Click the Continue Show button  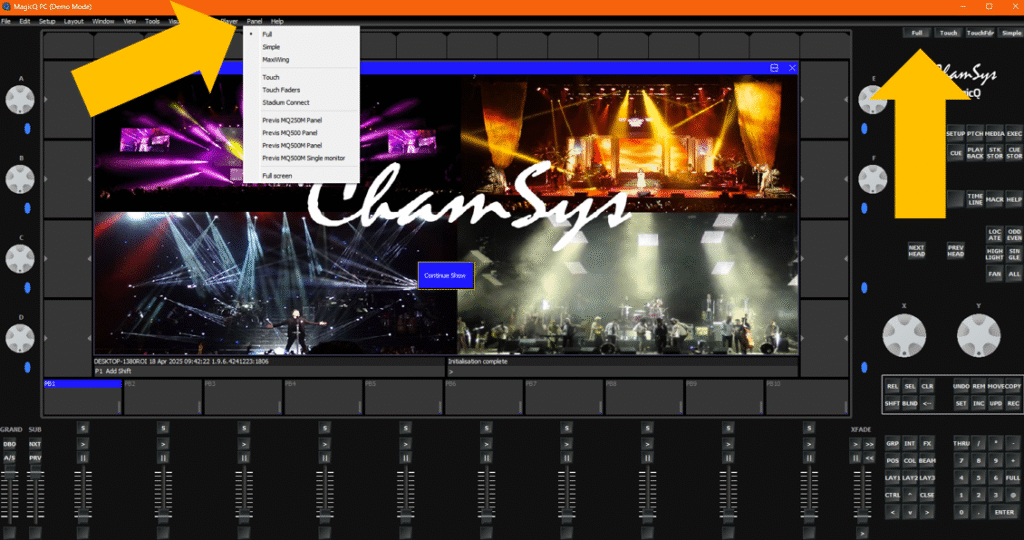coord(445,275)
